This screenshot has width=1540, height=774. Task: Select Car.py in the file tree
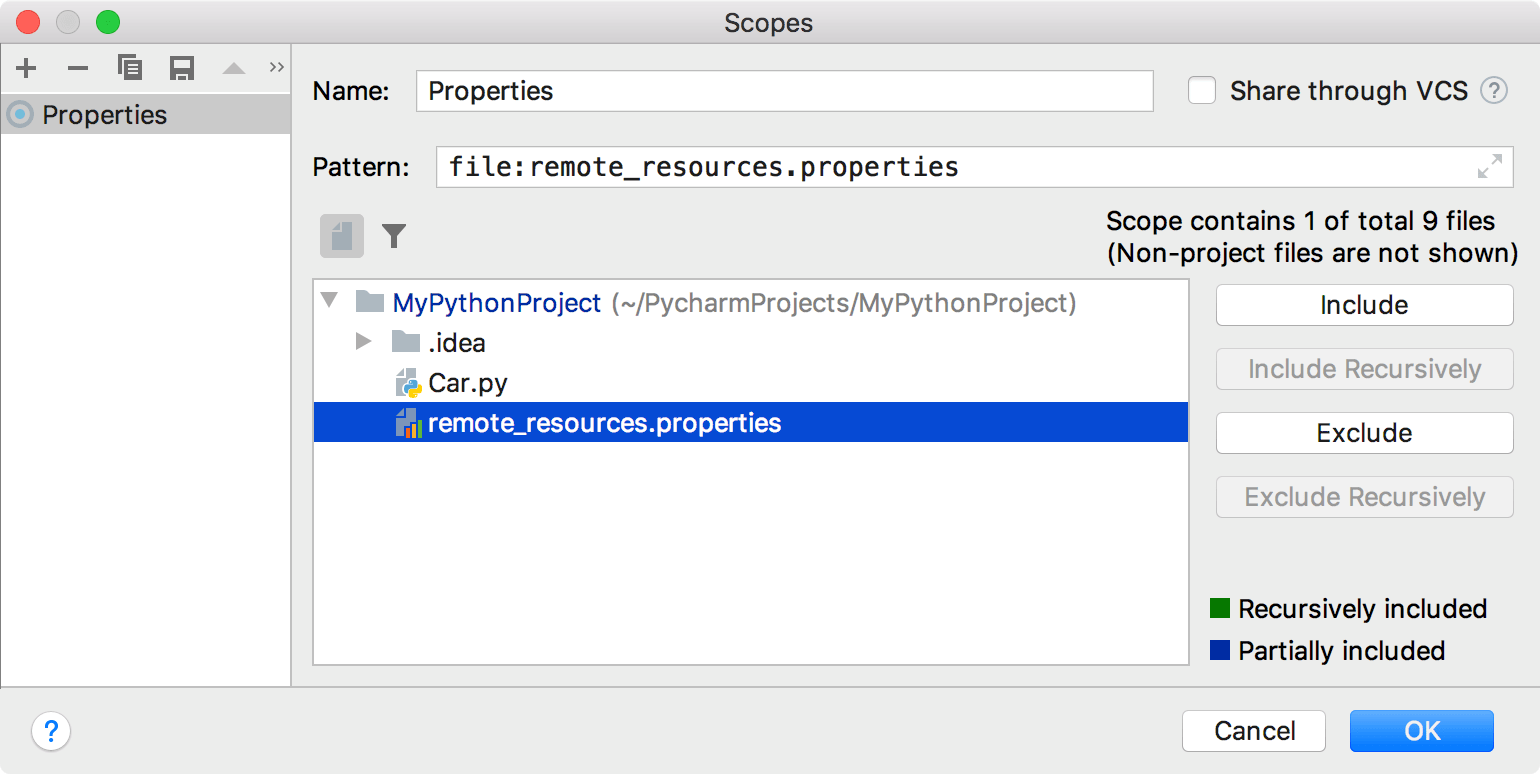click(x=467, y=383)
